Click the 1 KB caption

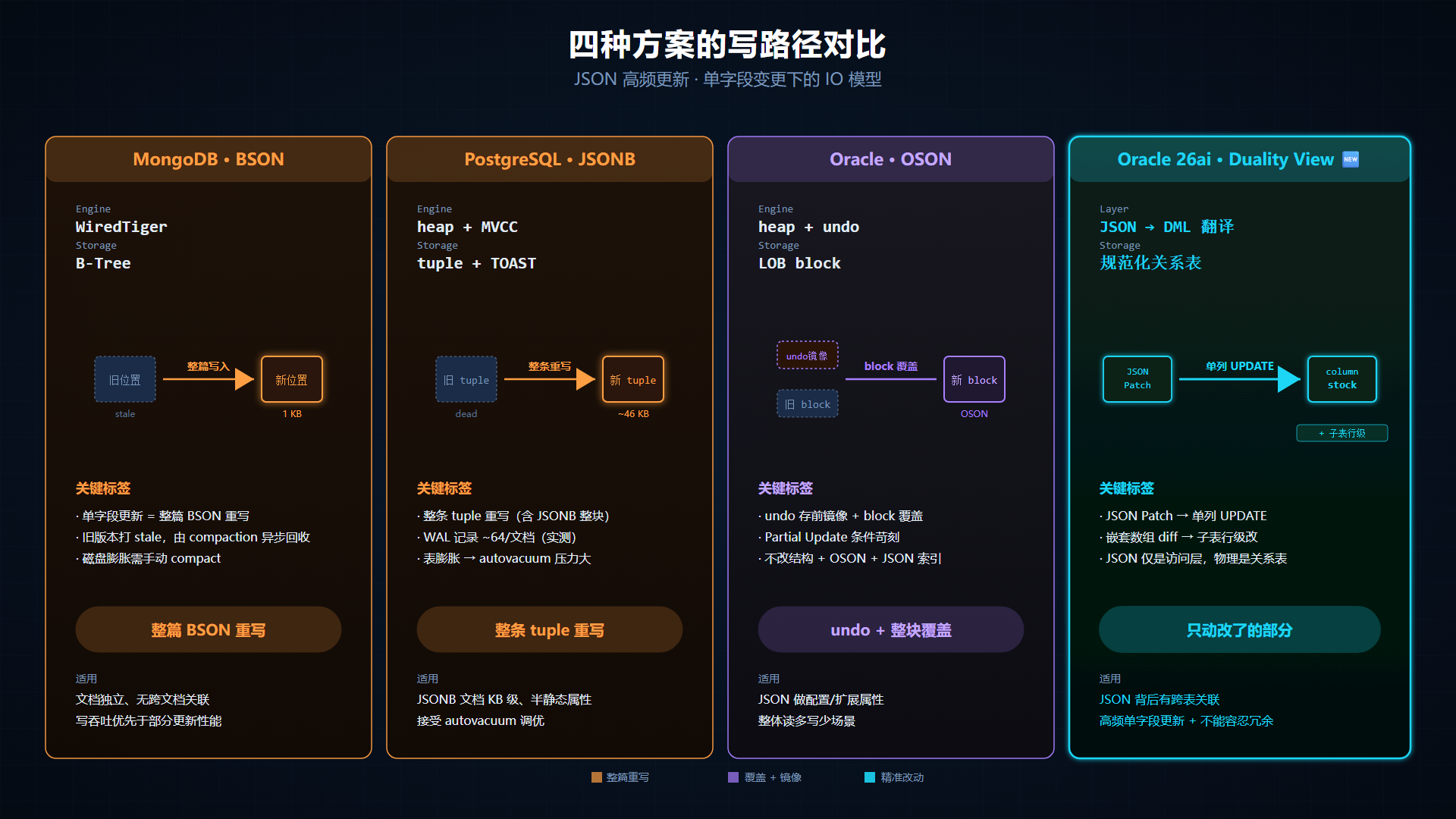pyautogui.click(x=292, y=414)
